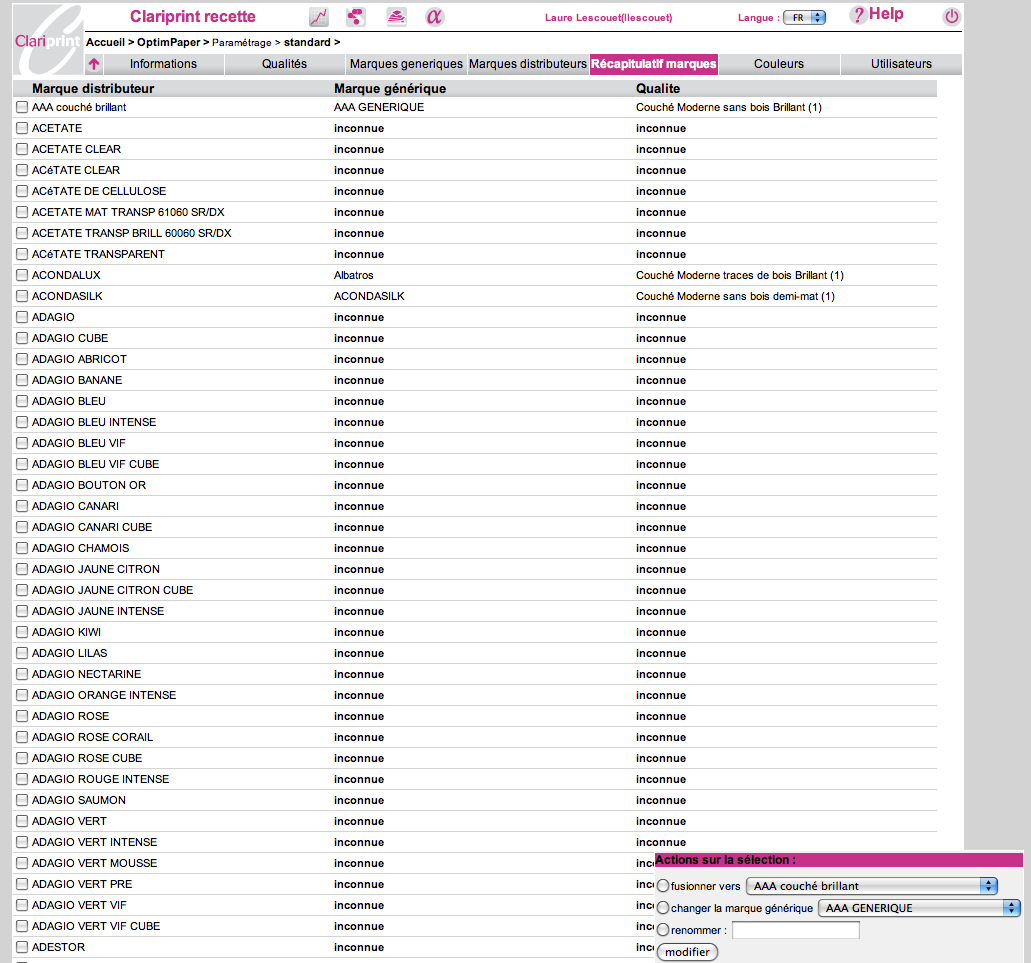Viewport: 1031px width, 963px height.
Task: Open the Langue FR dropdown
Action: (x=805, y=18)
